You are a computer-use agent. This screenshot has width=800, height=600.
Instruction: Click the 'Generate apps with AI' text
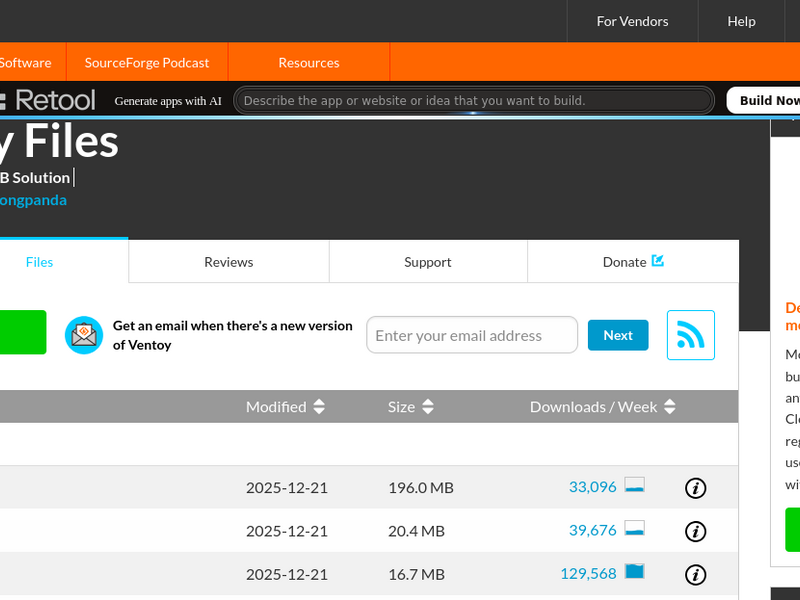tap(168, 101)
